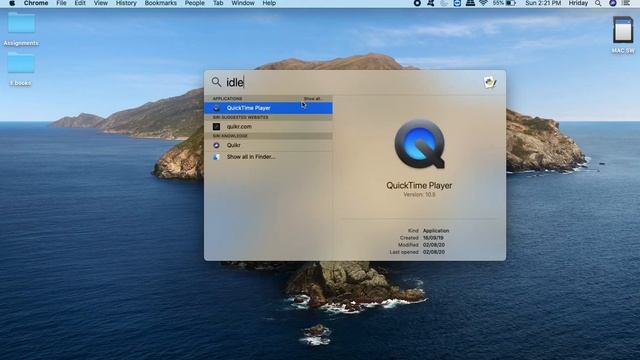
Task: Click the IDLE app icon at right of search bar
Action: (x=490, y=82)
